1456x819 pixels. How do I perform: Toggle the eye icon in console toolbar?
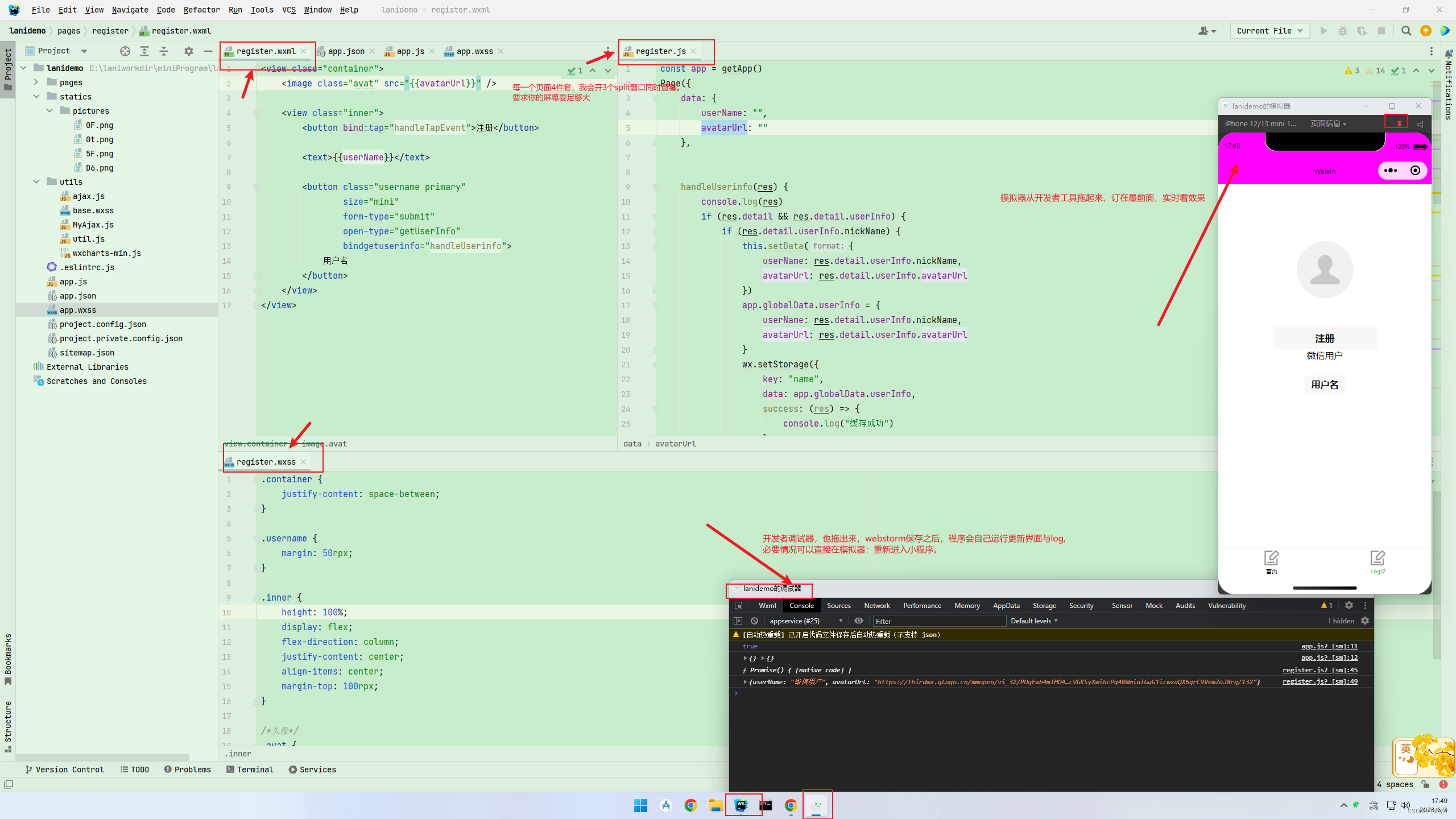coord(859,621)
